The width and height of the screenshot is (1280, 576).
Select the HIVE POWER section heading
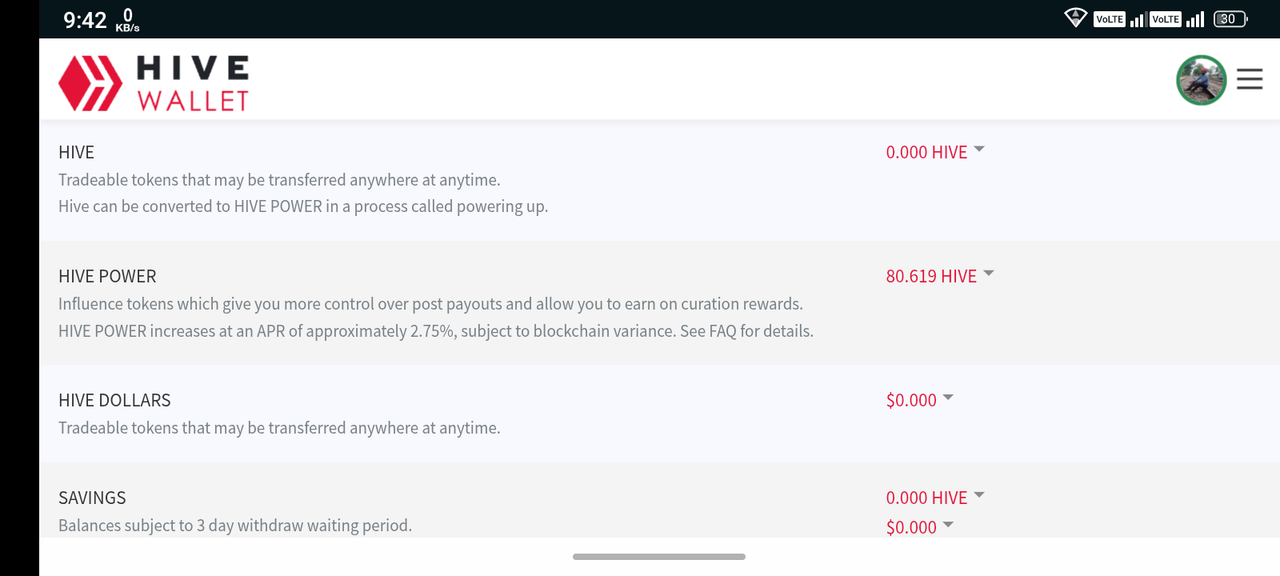coord(107,276)
